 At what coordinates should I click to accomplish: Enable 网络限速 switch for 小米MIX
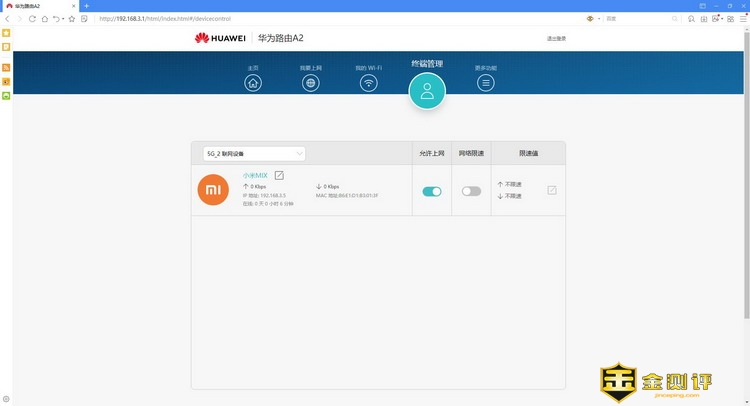click(x=471, y=191)
